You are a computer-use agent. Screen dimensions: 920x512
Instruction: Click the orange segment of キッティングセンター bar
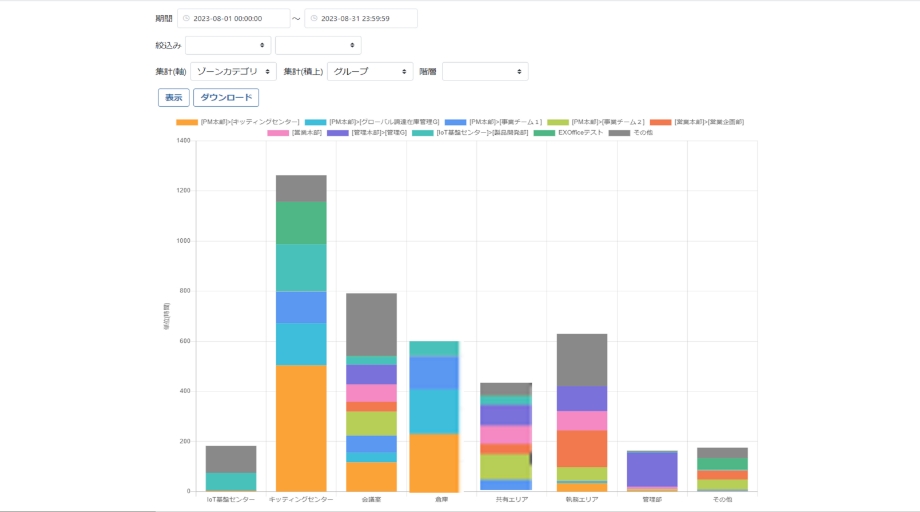pos(301,428)
